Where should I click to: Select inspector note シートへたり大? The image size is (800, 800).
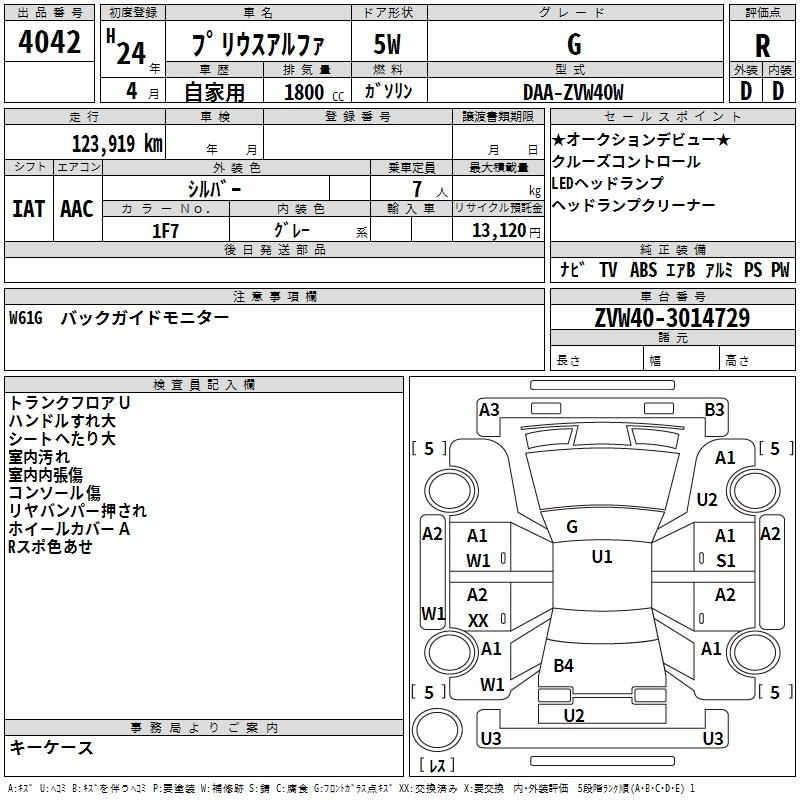click(x=62, y=439)
